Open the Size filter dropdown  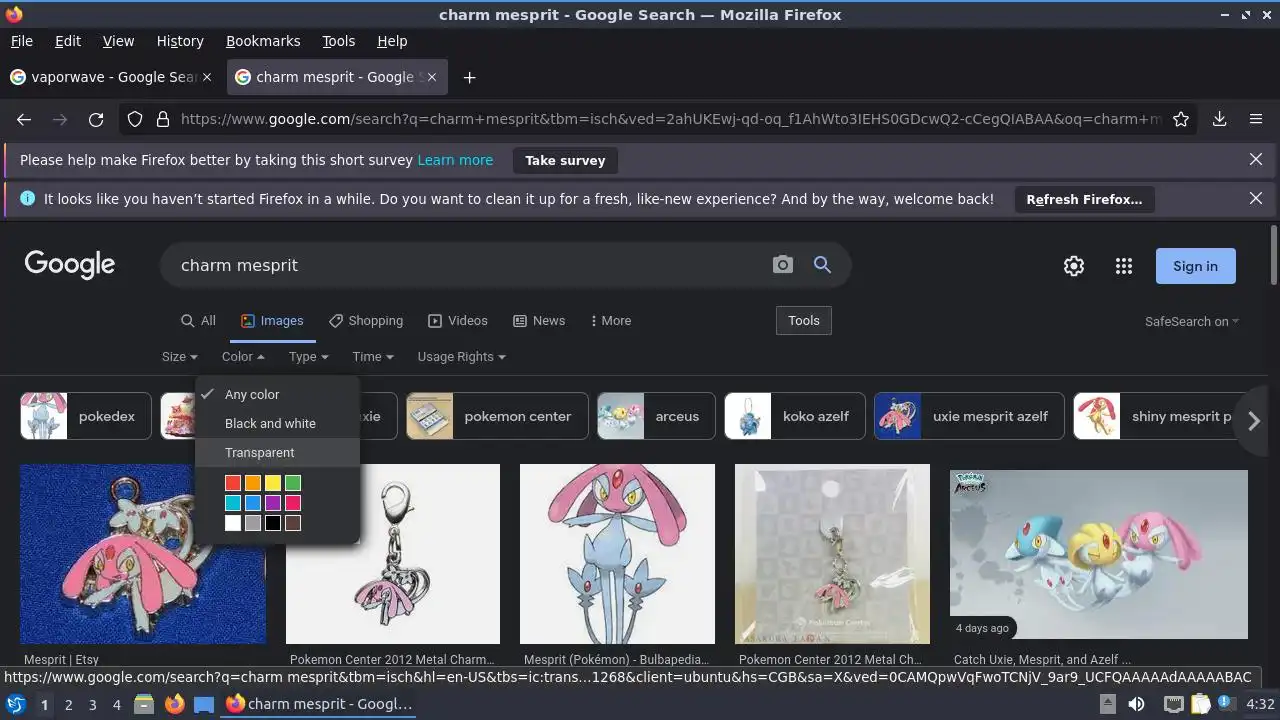coord(180,357)
